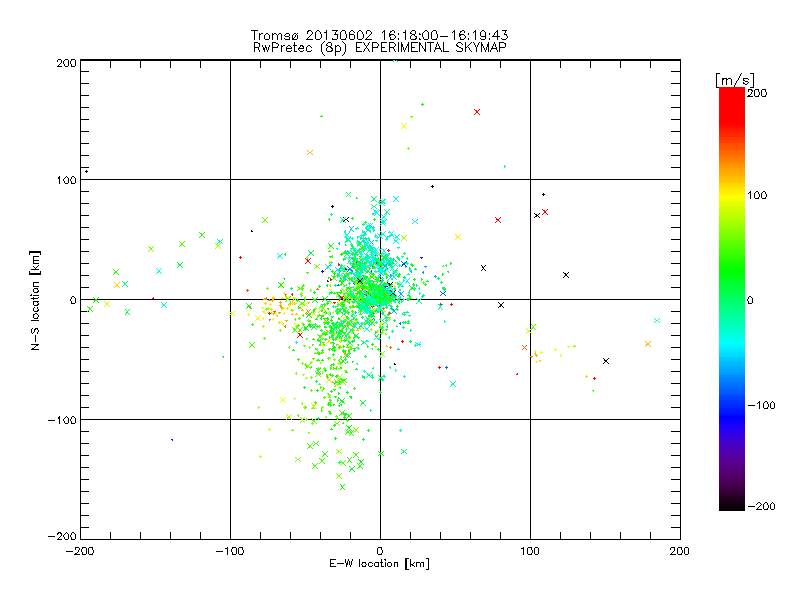
Task: Click the 100 tick label on E-W axis
Action: tap(530, 552)
